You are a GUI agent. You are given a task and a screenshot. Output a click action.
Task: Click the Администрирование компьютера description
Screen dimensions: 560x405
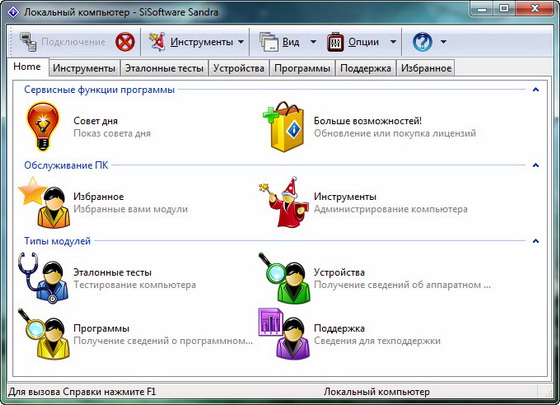(391, 209)
